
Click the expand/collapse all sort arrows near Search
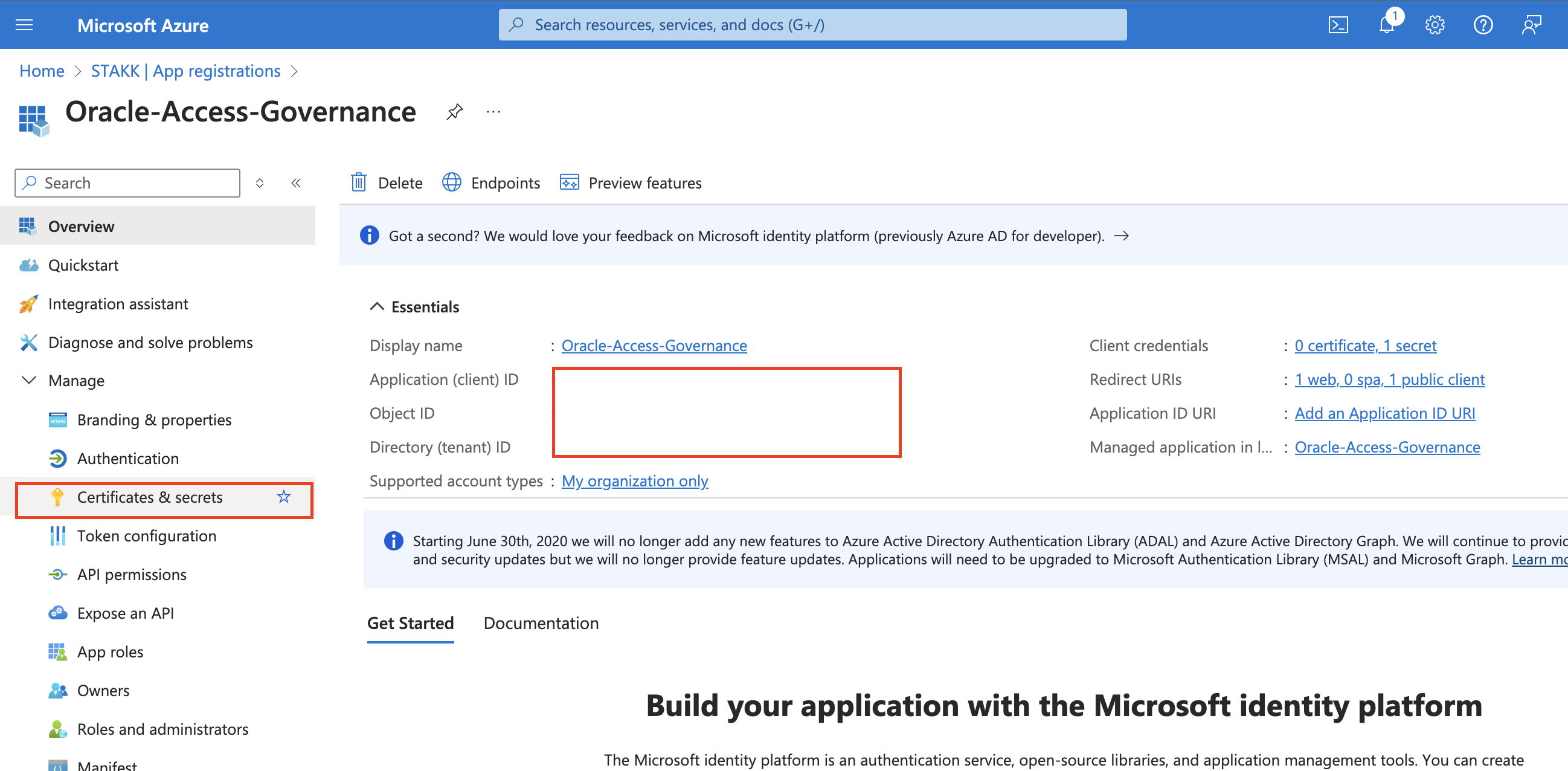[259, 182]
